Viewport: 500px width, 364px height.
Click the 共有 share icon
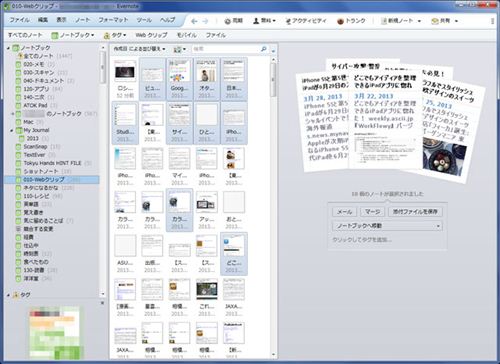coord(435,21)
